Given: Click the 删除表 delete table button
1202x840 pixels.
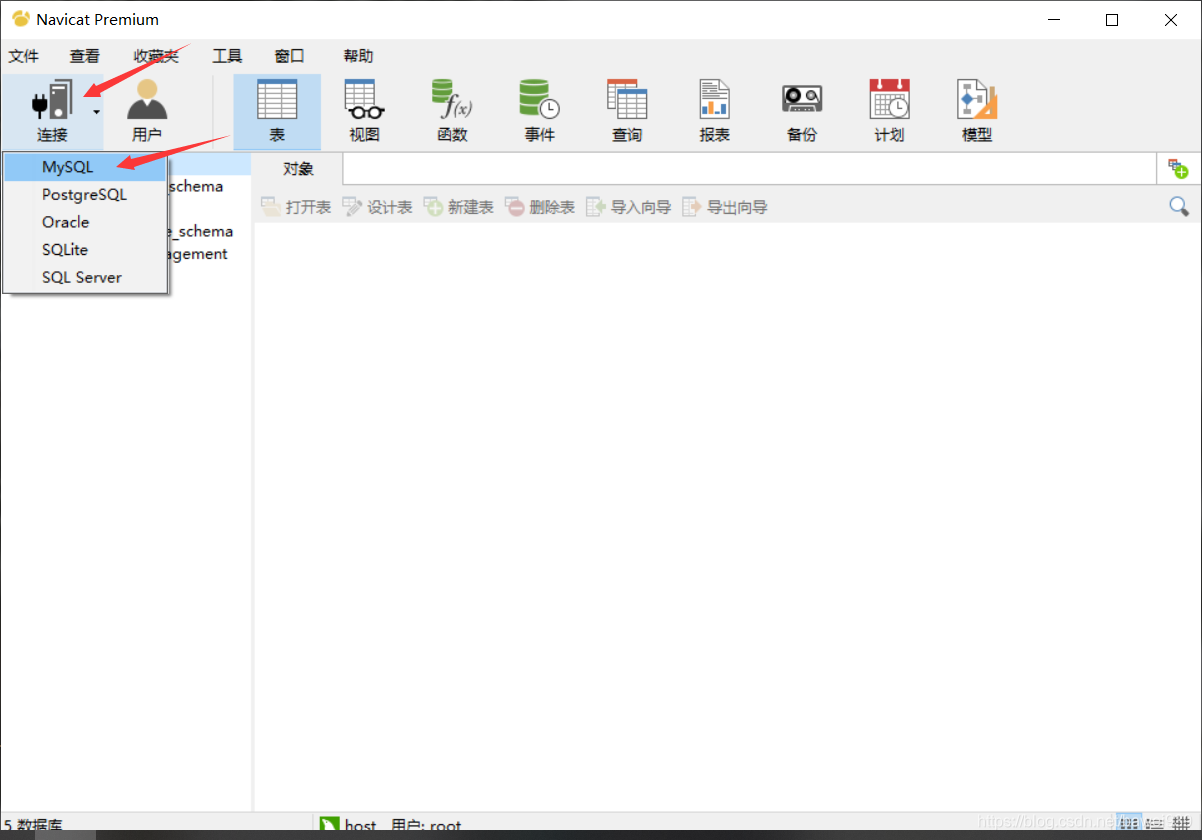Looking at the screenshot, I should (540, 207).
